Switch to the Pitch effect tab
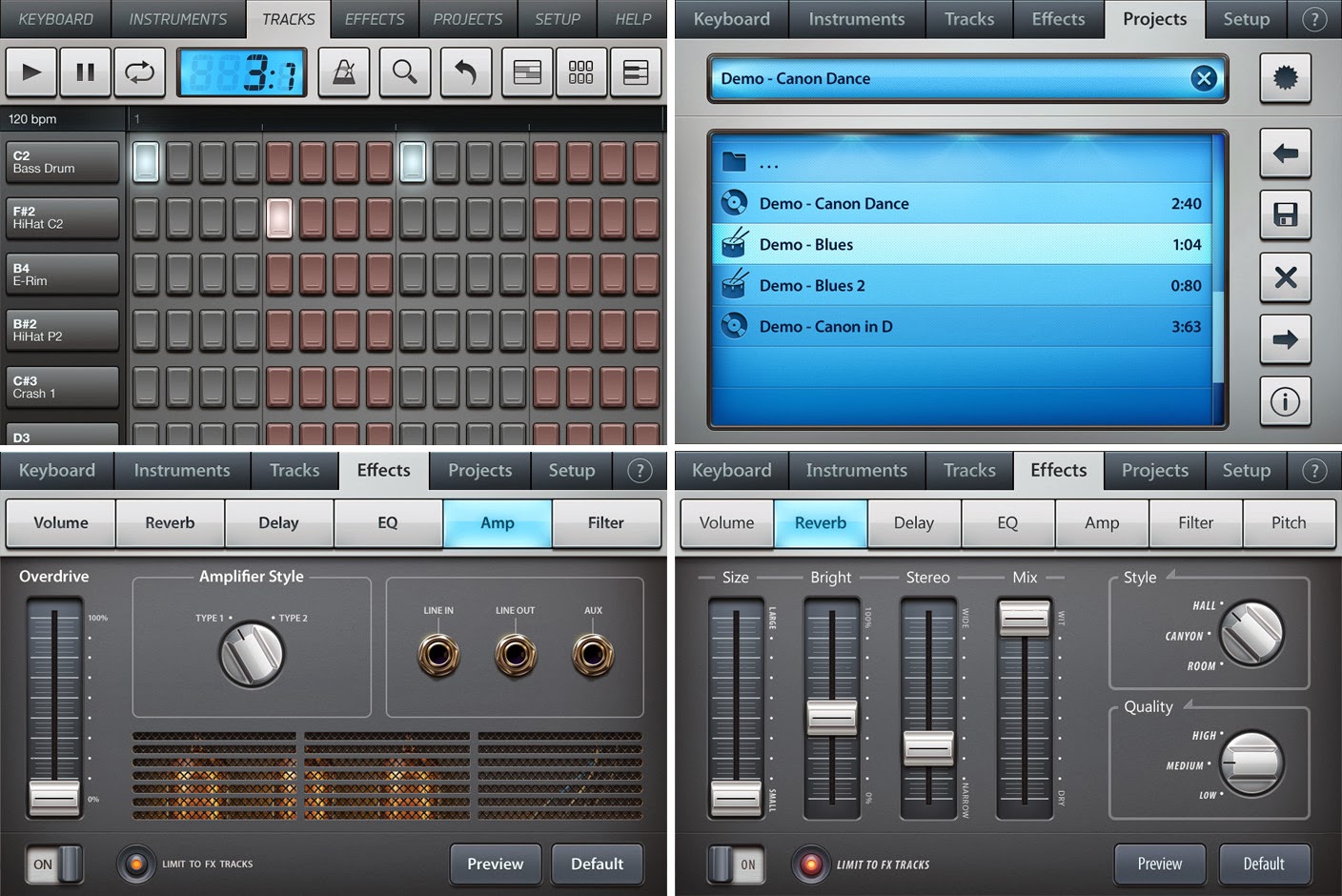Viewport: 1342px width, 896px height. coord(1288,522)
